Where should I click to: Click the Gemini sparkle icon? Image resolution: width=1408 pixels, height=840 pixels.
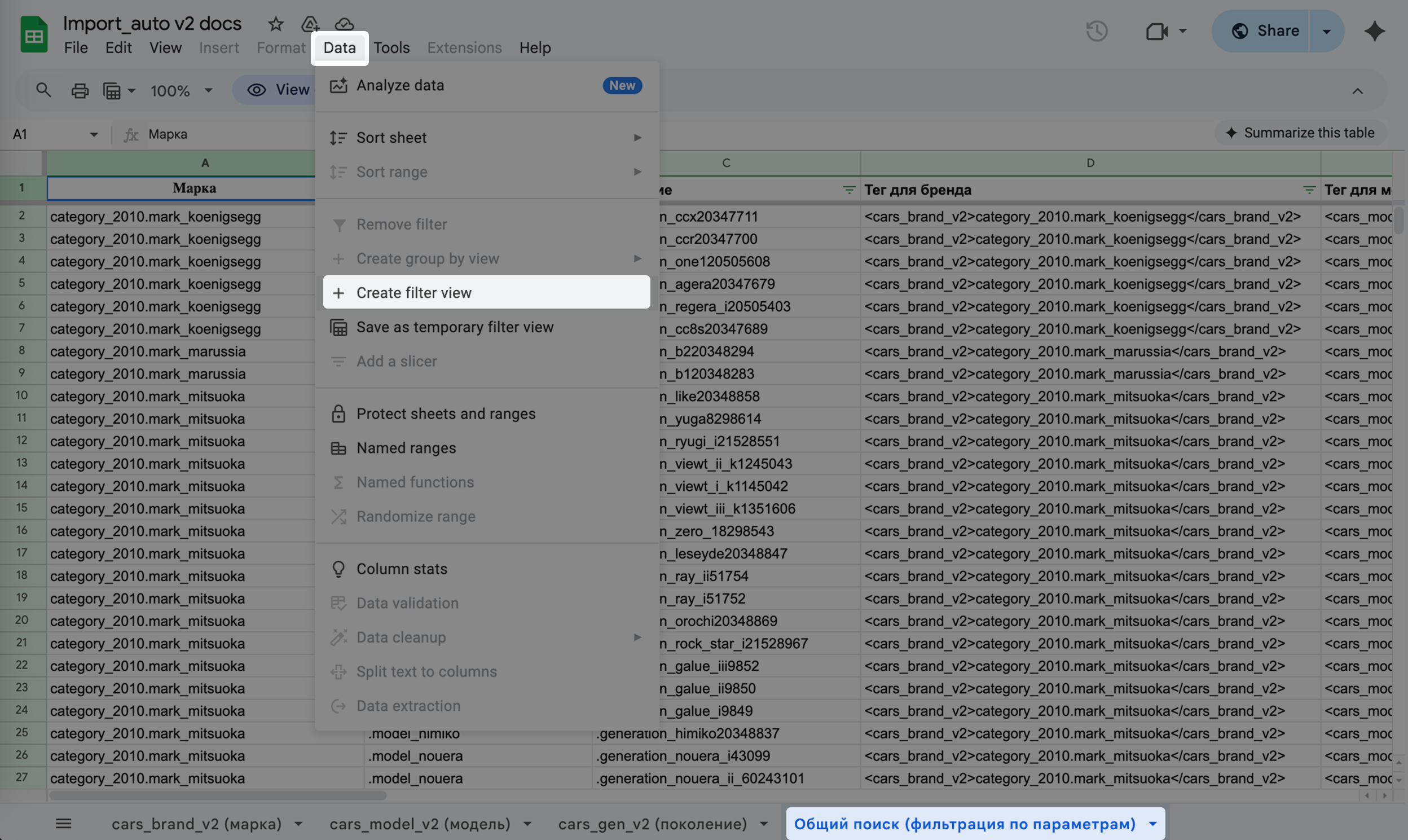click(x=1374, y=30)
